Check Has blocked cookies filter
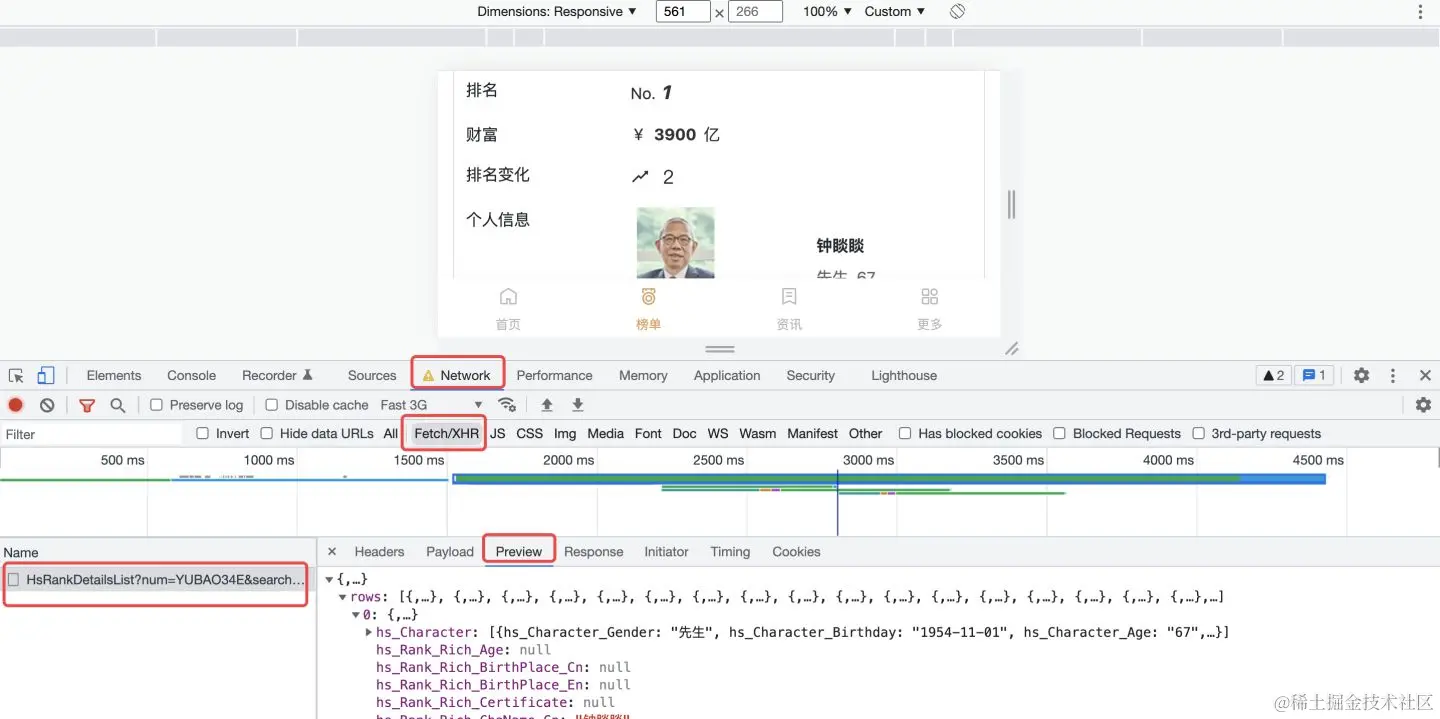The width and height of the screenshot is (1440, 719). tap(904, 433)
